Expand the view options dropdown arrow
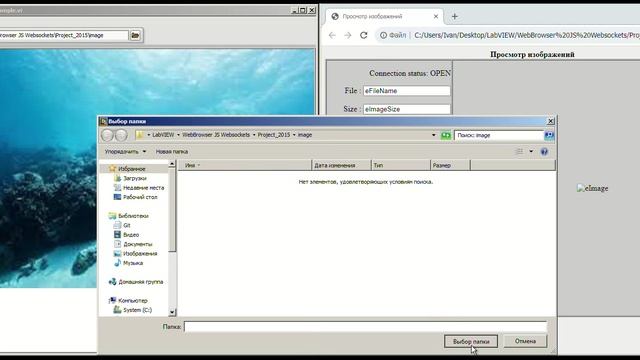This screenshot has width=640, height=360. [x=531, y=151]
